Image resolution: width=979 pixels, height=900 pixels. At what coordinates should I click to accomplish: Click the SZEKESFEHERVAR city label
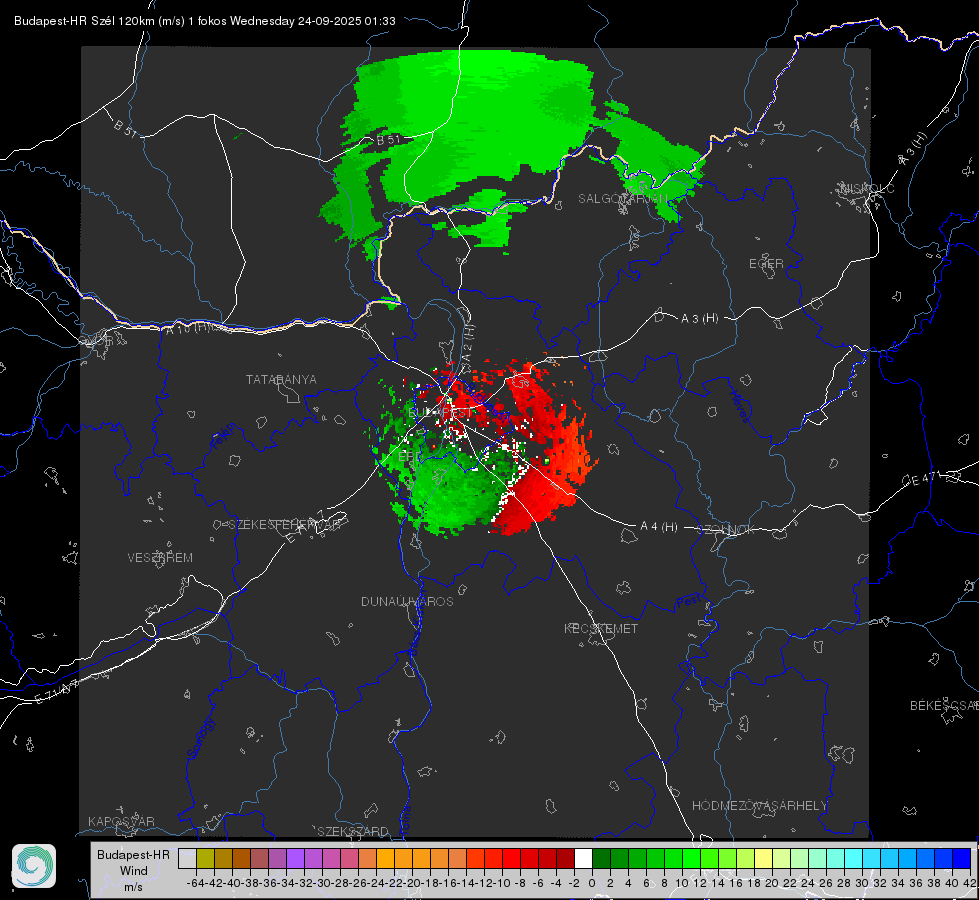[x=286, y=525]
